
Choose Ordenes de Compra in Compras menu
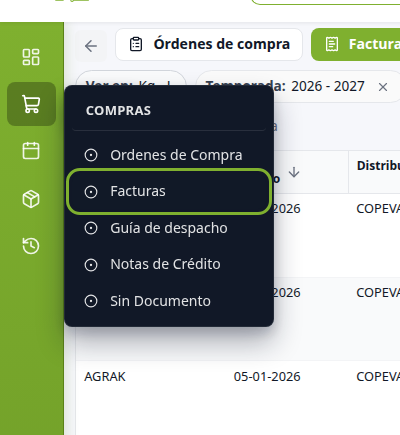tap(169, 155)
